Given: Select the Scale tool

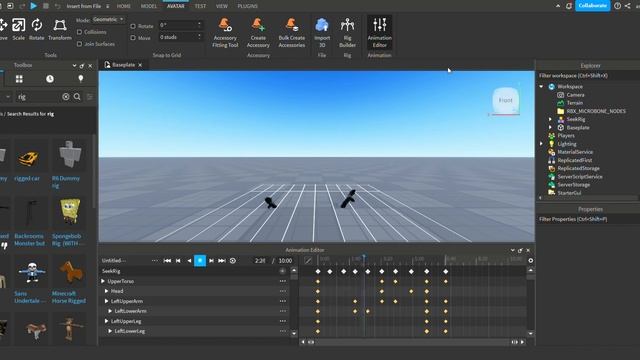Looking at the screenshot, I should [18, 29].
